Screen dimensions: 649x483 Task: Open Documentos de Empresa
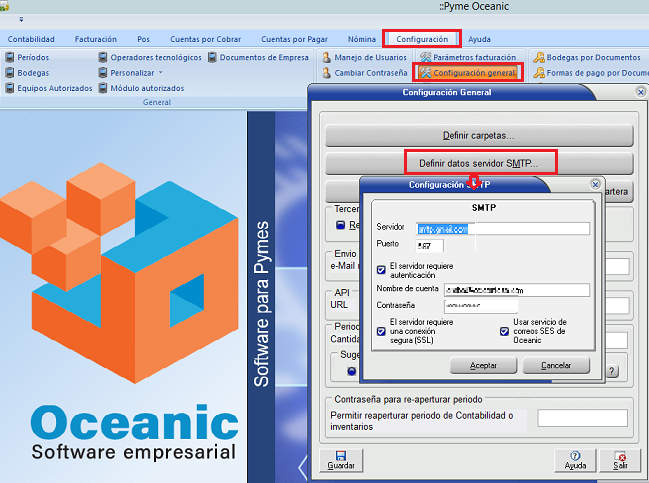coord(258,57)
